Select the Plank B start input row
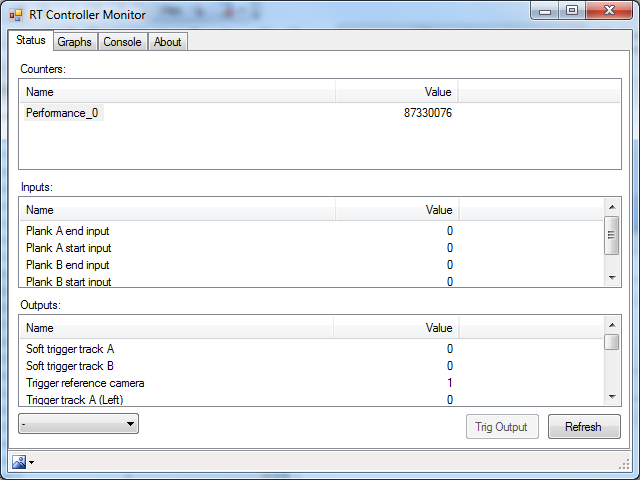 (68, 281)
